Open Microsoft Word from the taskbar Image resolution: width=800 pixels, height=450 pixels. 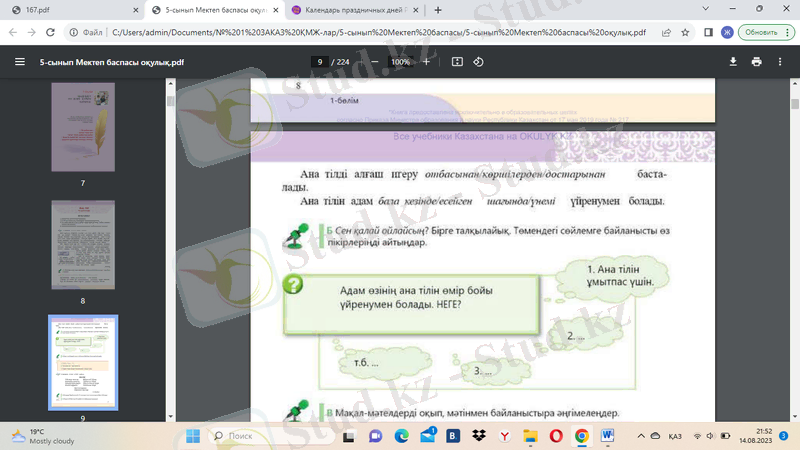[x=608, y=436]
